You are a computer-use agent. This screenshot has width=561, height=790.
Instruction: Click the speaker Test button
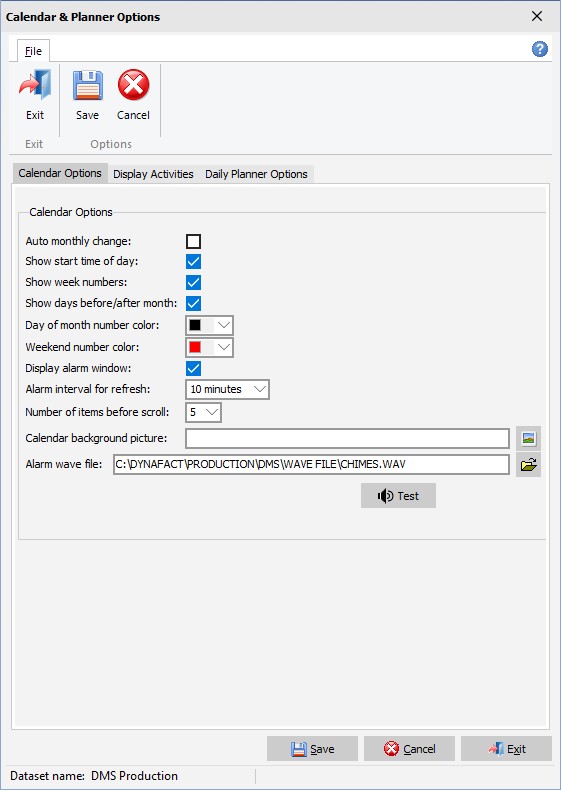(x=398, y=496)
